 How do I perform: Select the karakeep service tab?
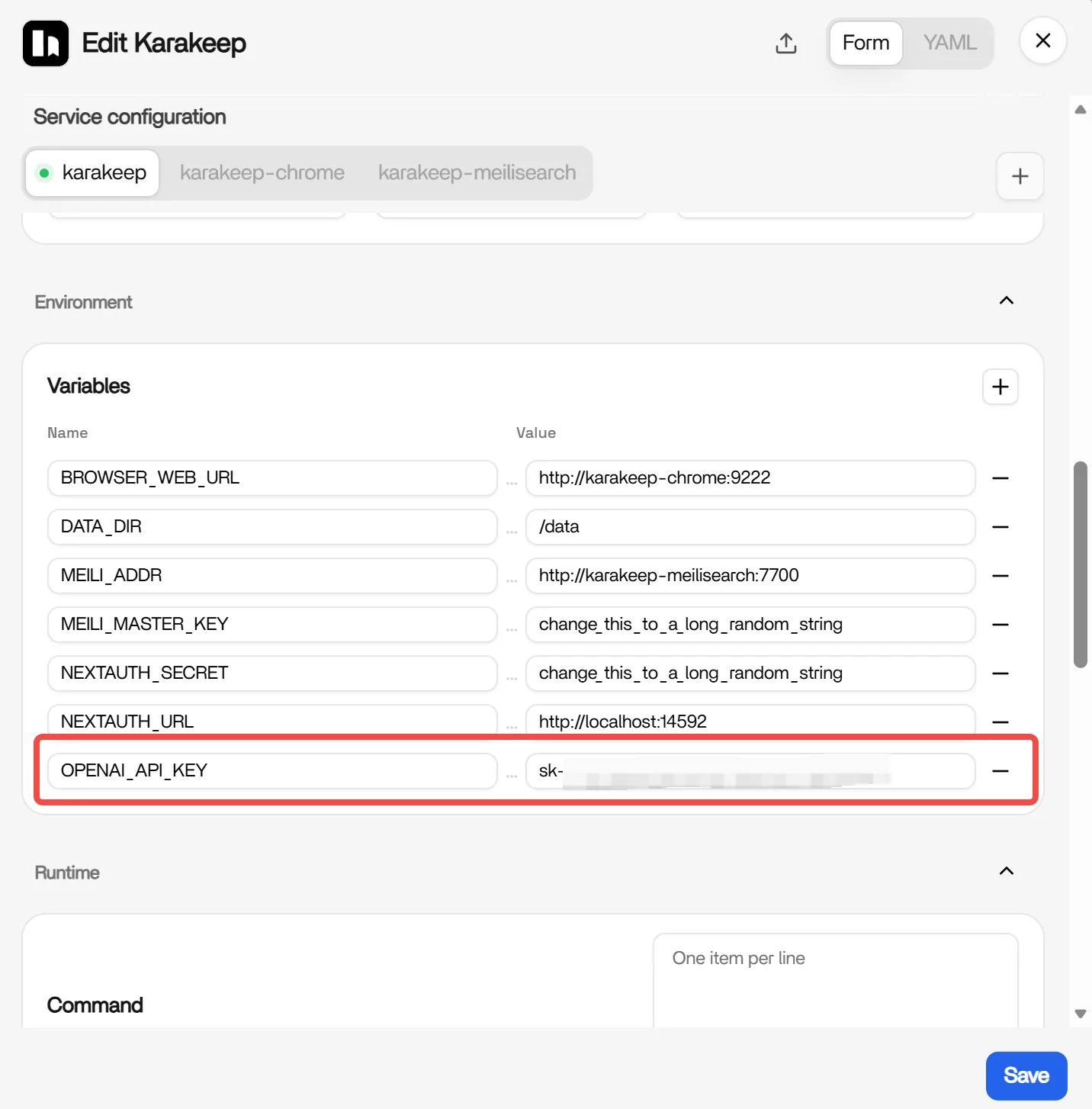tap(92, 173)
